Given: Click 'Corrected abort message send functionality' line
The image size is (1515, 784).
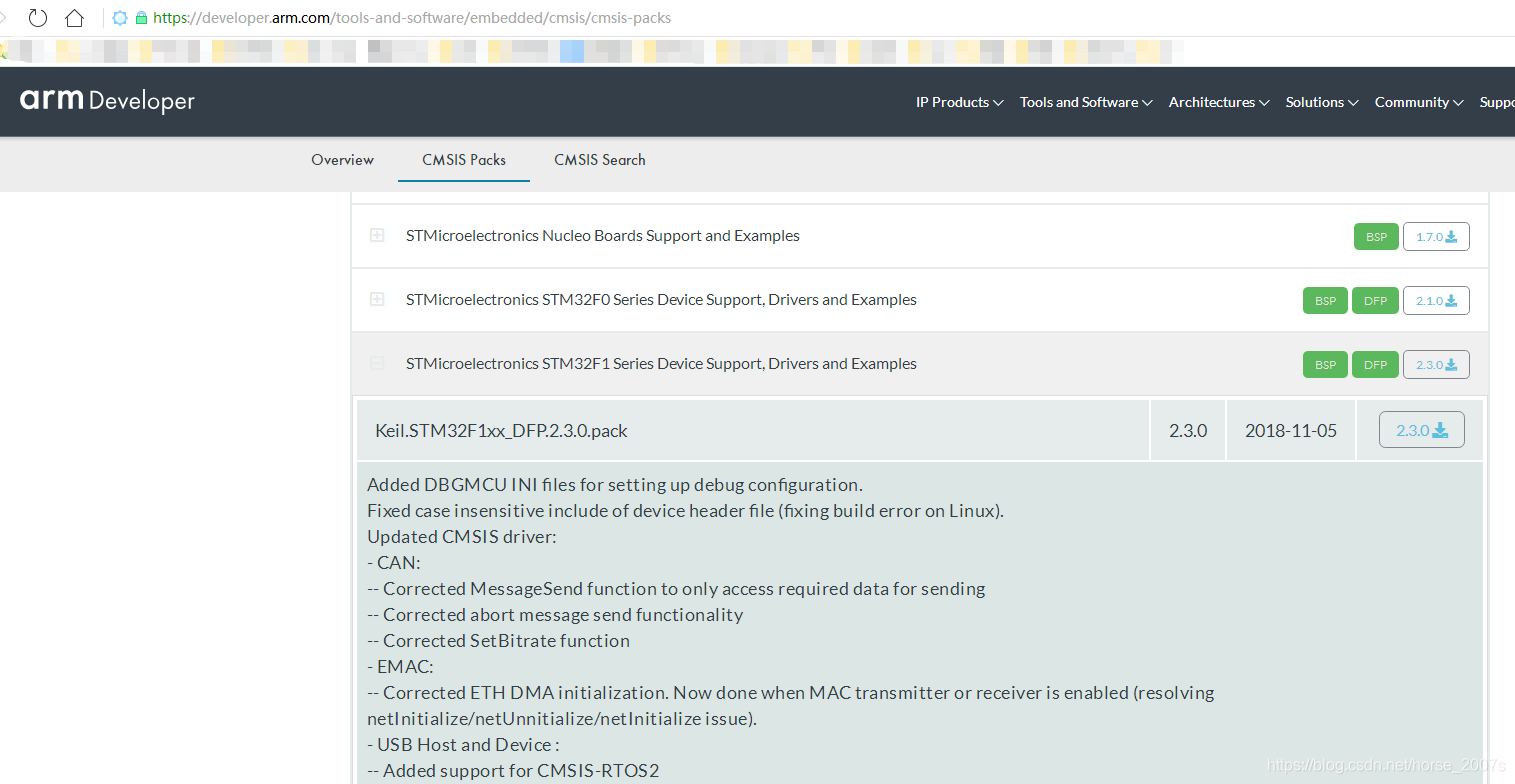Looking at the screenshot, I should [x=555, y=615].
